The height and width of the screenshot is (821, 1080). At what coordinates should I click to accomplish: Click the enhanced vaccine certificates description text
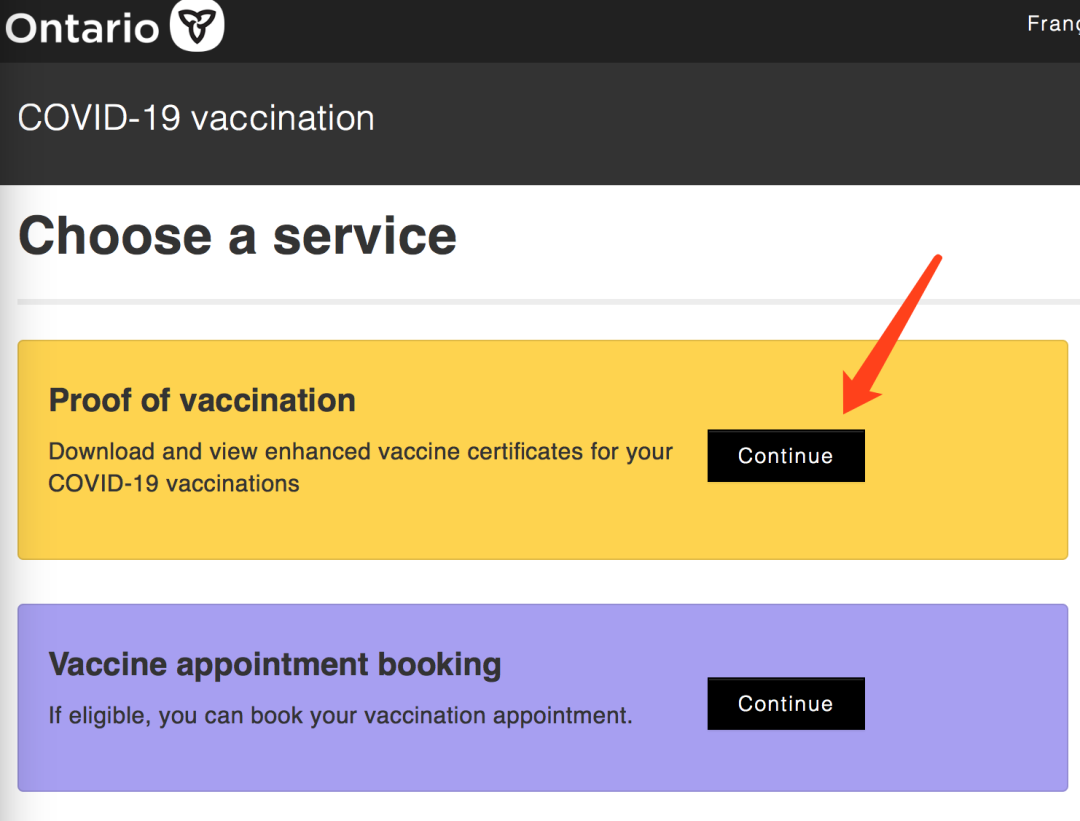360,467
